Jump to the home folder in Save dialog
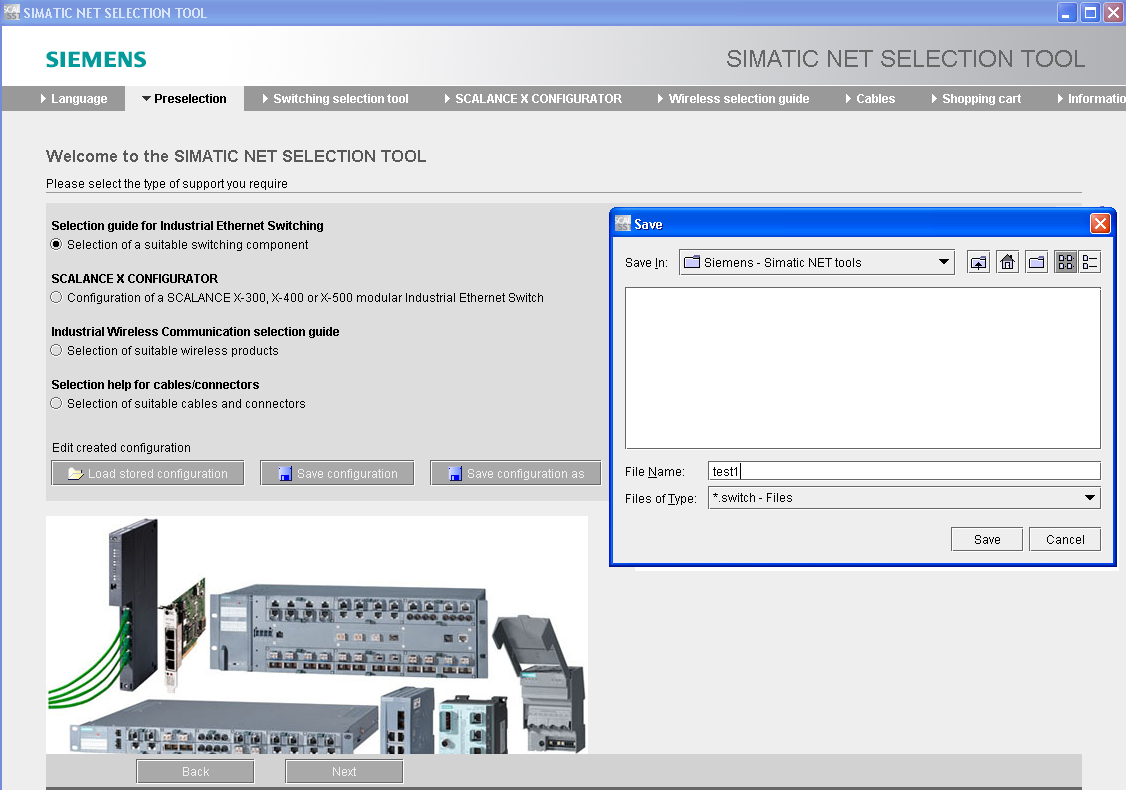The height and width of the screenshot is (790, 1126). (x=1008, y=262)
